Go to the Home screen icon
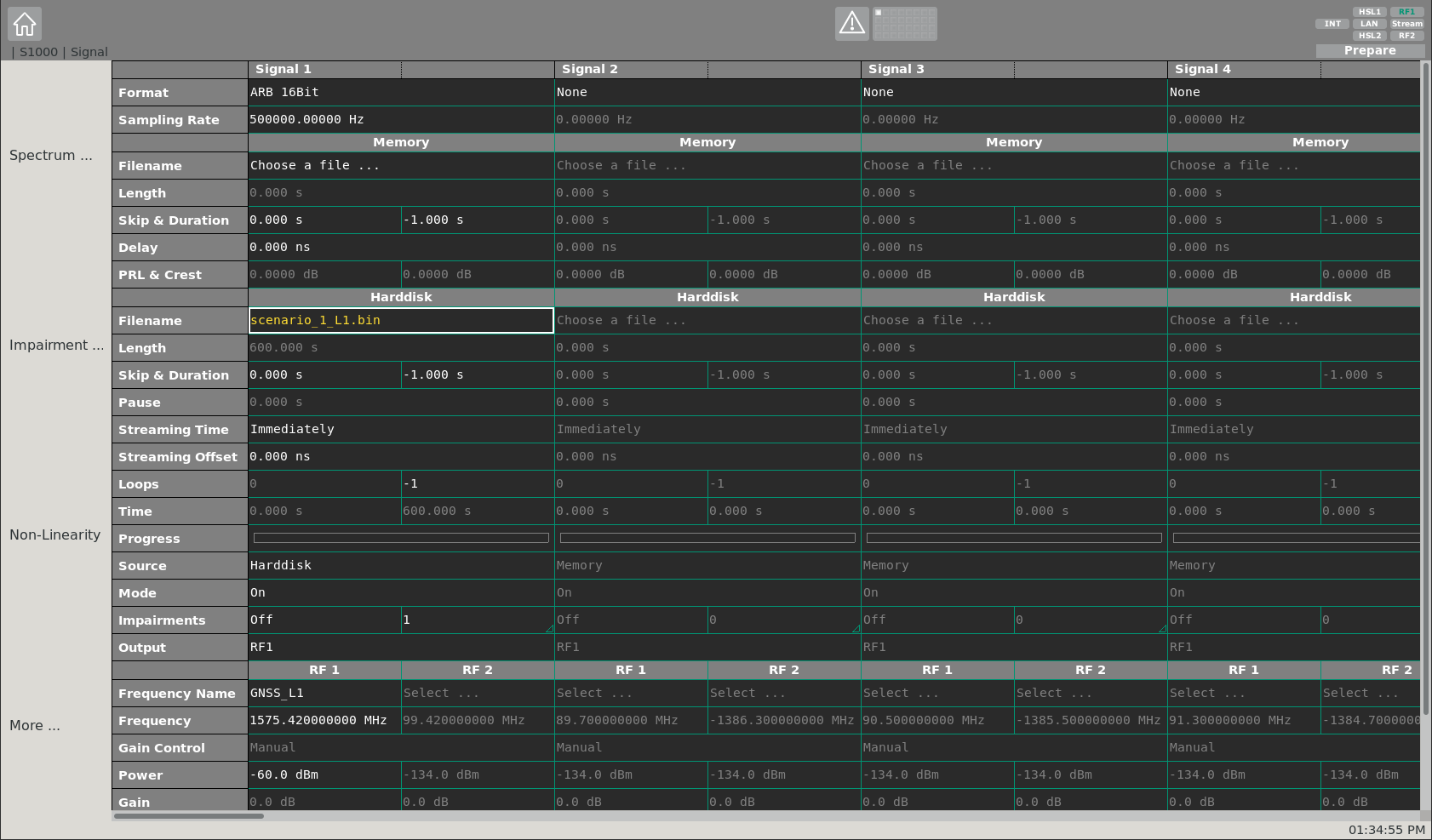The width and height of the screenshot is (1432, 840). (x=25, y=24)
